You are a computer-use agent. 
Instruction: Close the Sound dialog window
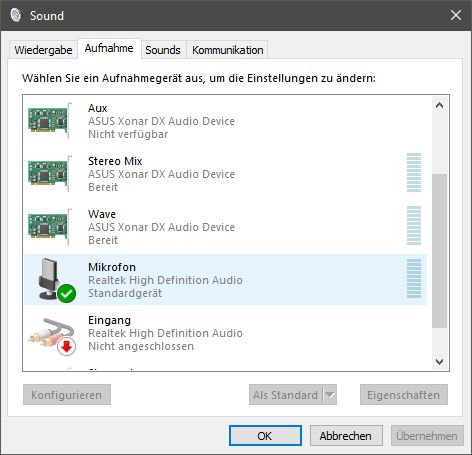(x=456, y=15)
